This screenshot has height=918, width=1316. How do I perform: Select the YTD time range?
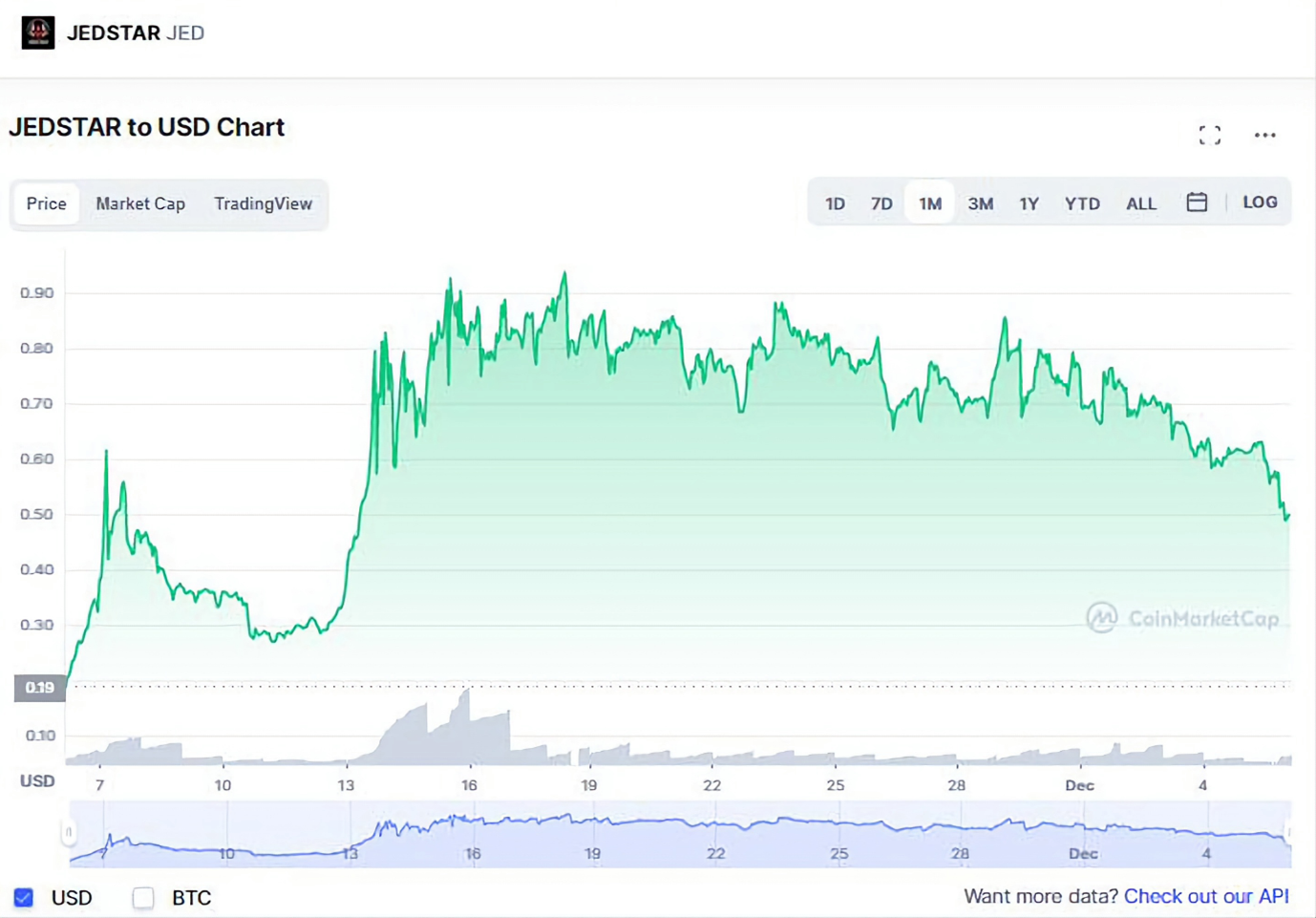[x=1082, y=203]
